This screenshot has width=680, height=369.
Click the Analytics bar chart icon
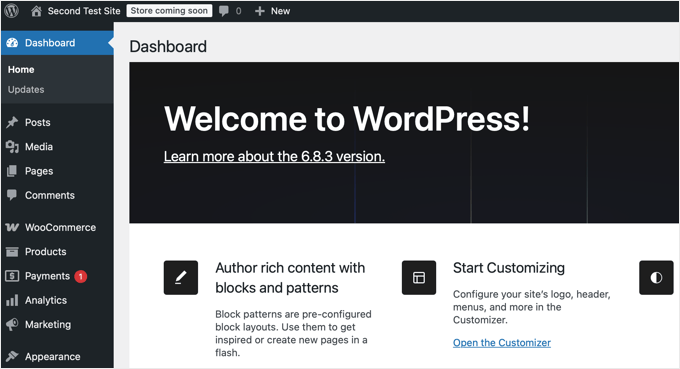pyautogui.click(x=12, y=300)
